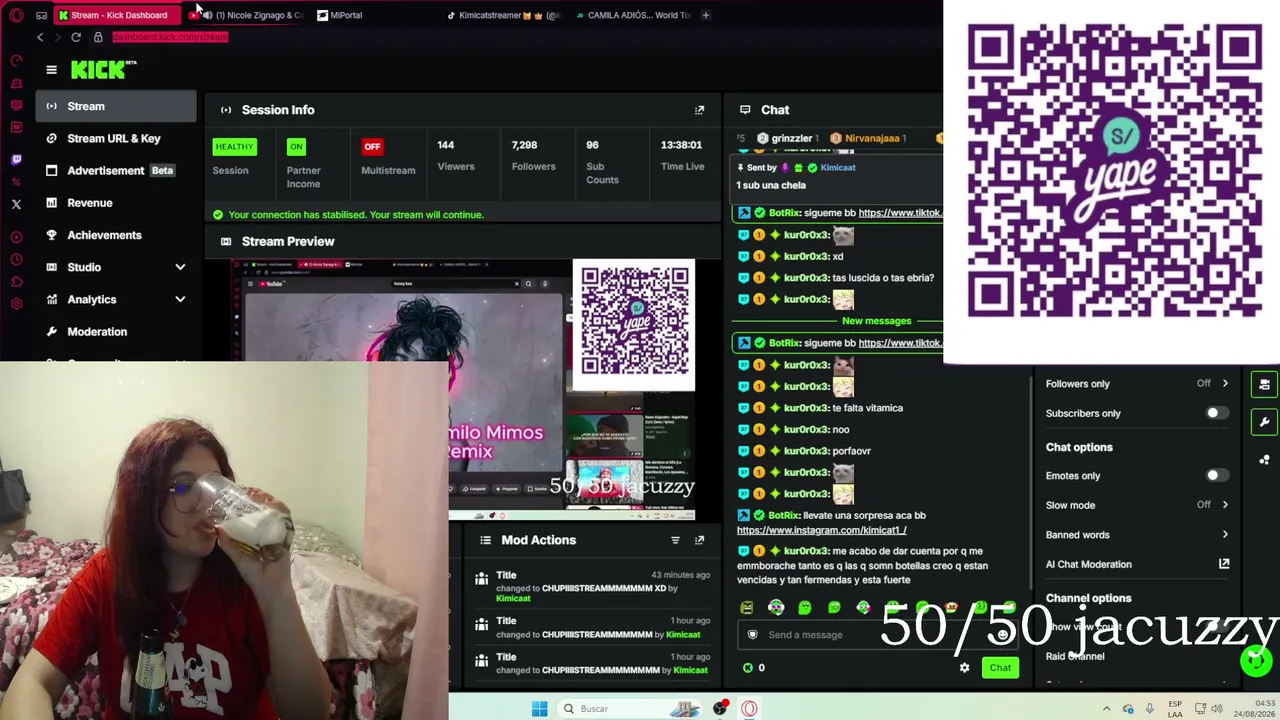Image resolution: width=1280 pixels, height=720 pixels.
Task: Open Followers only options
Action: (1137, 384)
